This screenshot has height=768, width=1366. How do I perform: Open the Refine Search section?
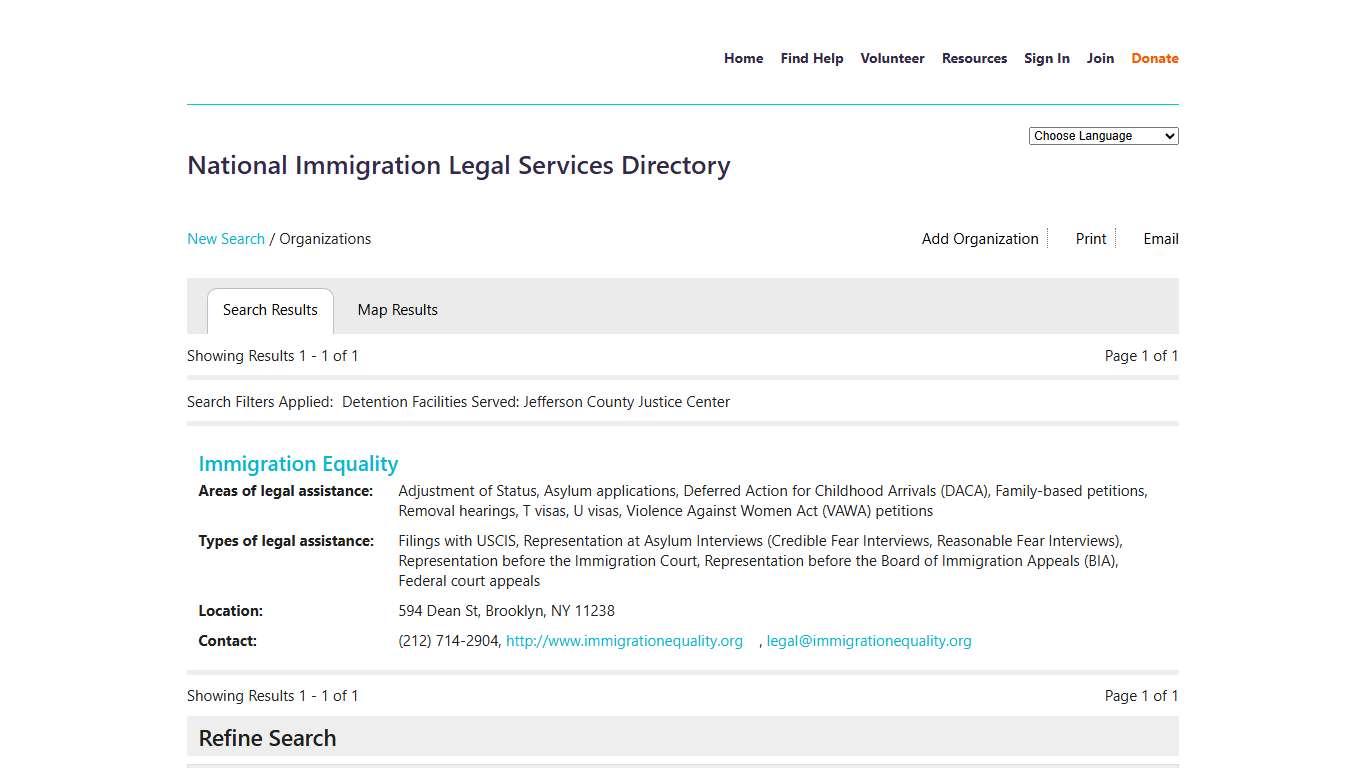[267, 737]
